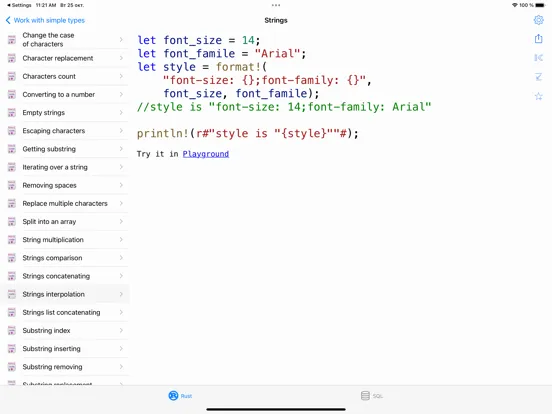The height and width of the screenshot is (414, 552).
Task: Click the icon beside Escaping characters
Action: (x=12, y=131)
